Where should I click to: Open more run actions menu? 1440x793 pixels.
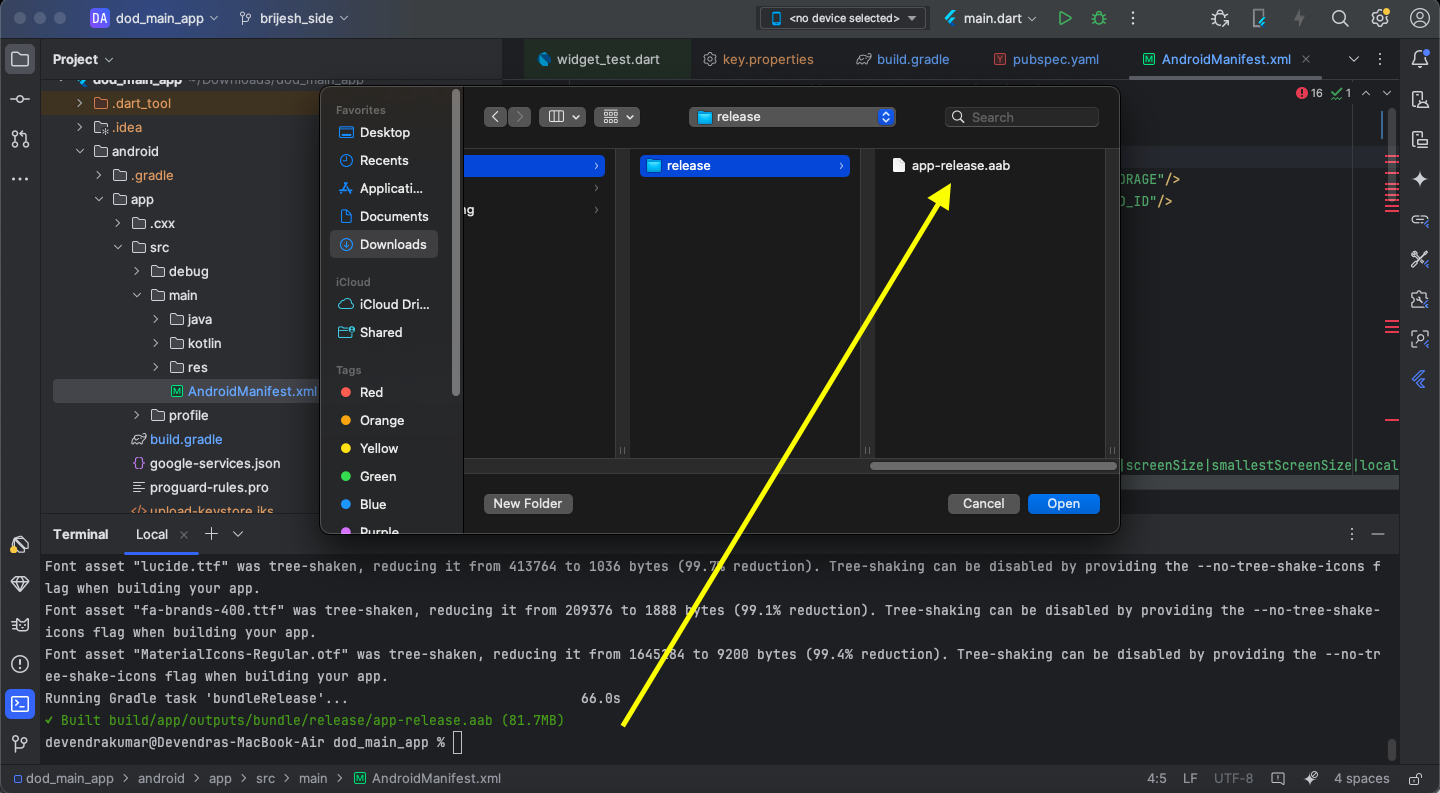tap(1132, 18)
